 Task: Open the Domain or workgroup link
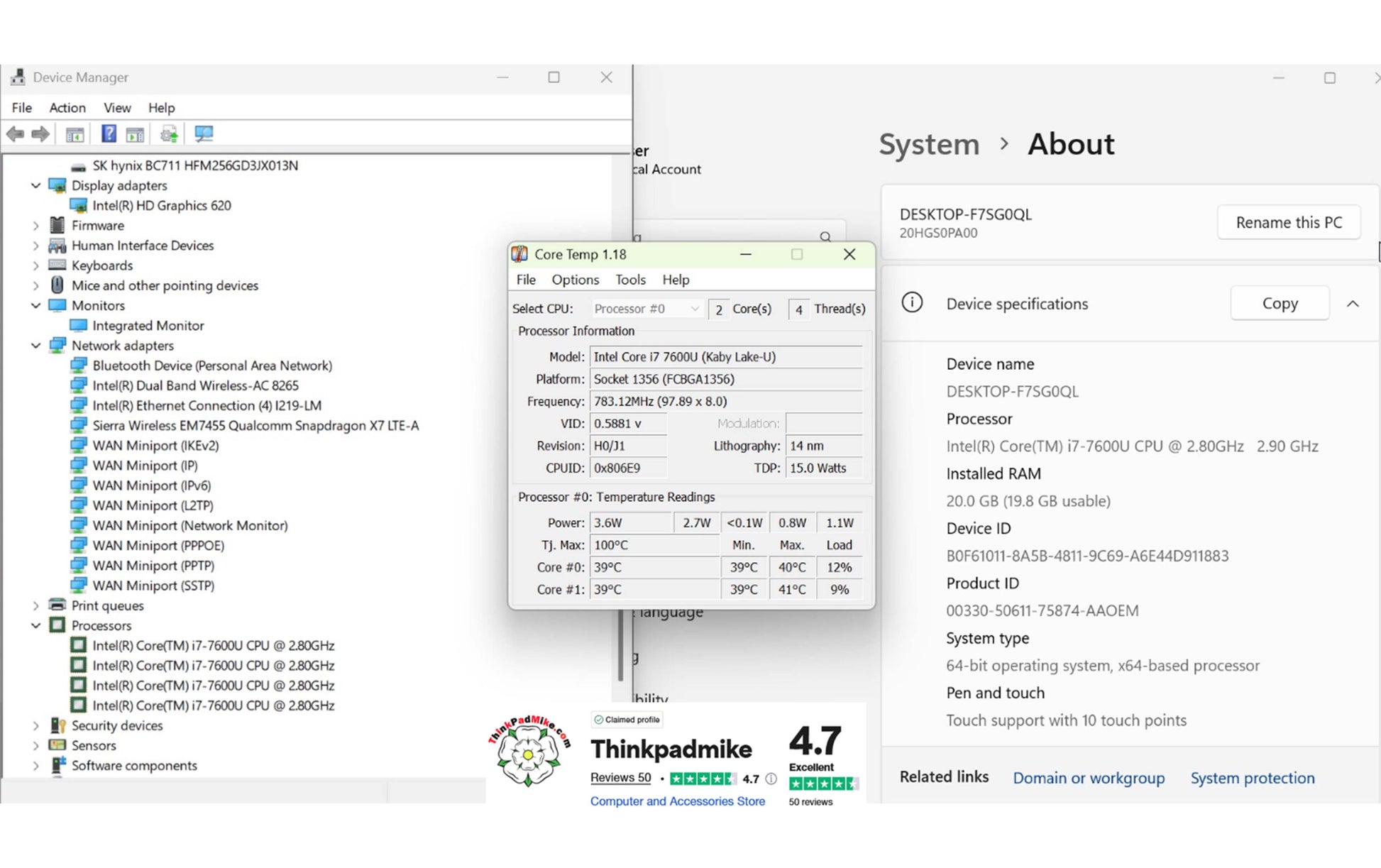point(1089,778)
